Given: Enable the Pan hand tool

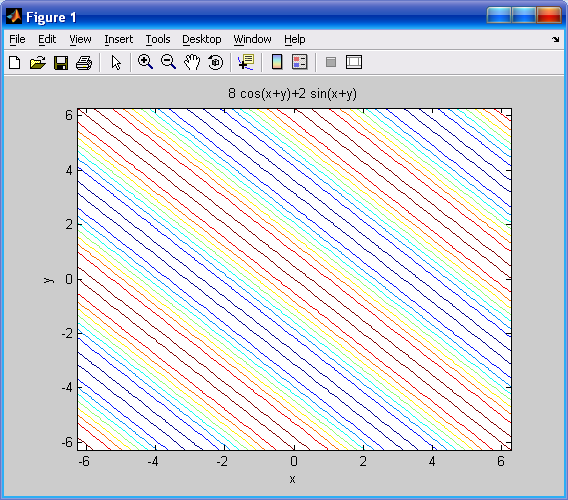Looking at the screenshot, I should click(x=192, y=62).
